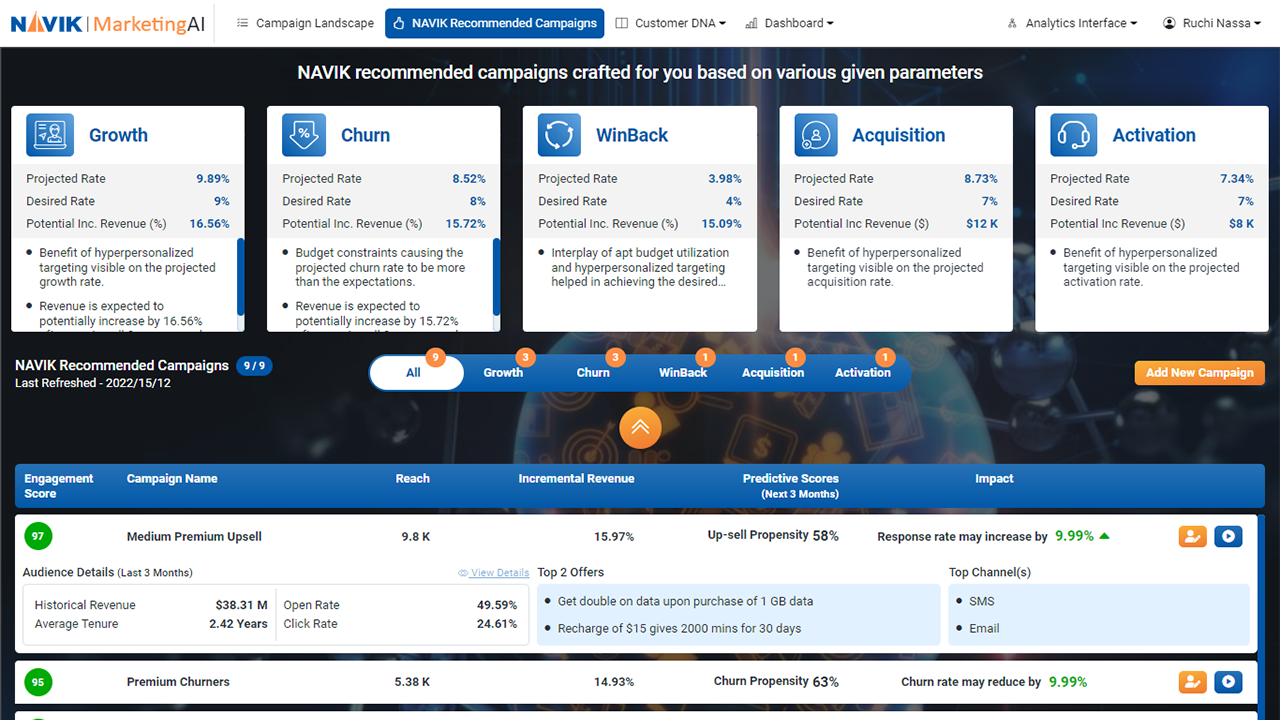Click the Impact column header

(x=994, y=479)
